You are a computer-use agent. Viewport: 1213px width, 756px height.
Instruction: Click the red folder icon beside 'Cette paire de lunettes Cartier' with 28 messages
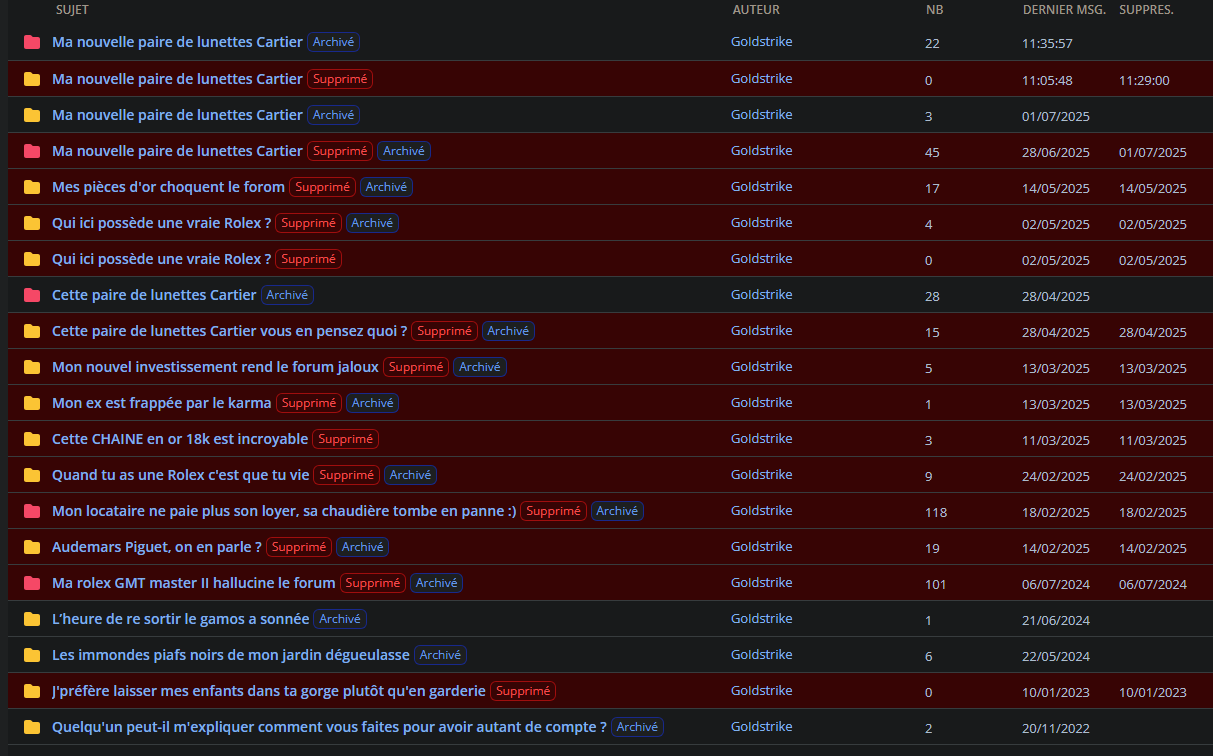[x=32, y=295]
